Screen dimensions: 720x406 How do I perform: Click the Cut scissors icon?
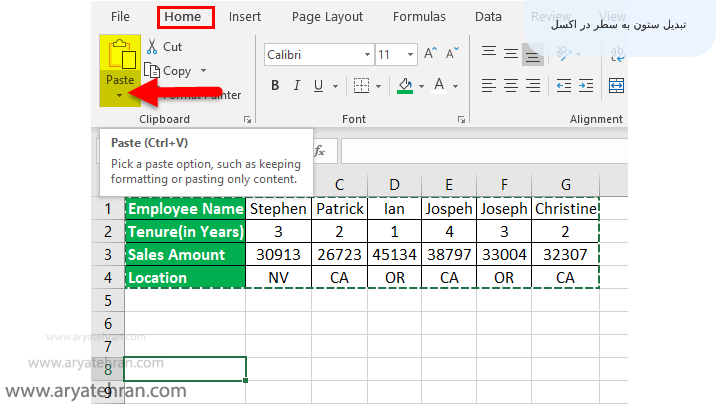tap(152, 46)
